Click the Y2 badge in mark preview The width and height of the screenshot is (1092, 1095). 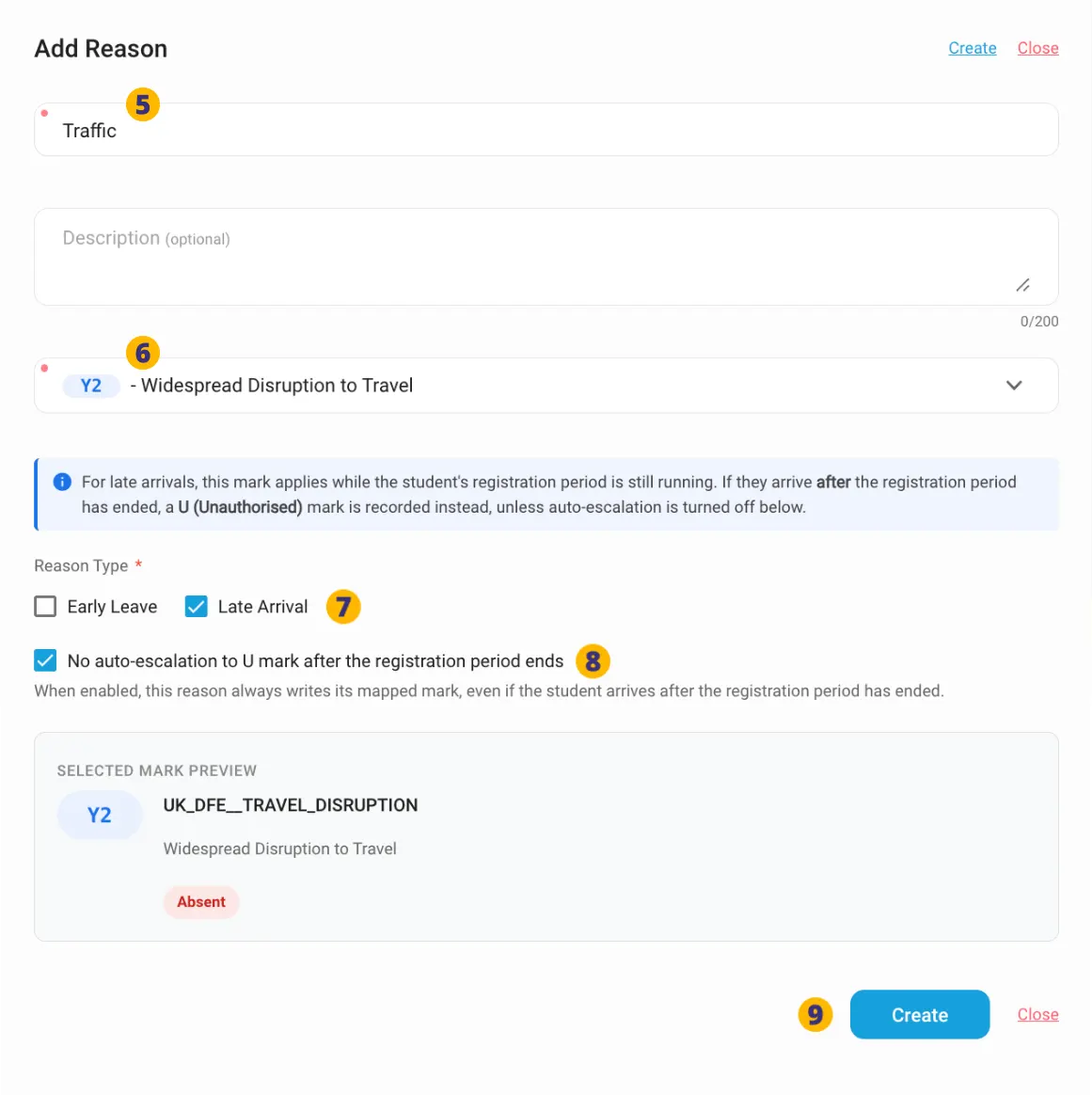coord(99,815)
